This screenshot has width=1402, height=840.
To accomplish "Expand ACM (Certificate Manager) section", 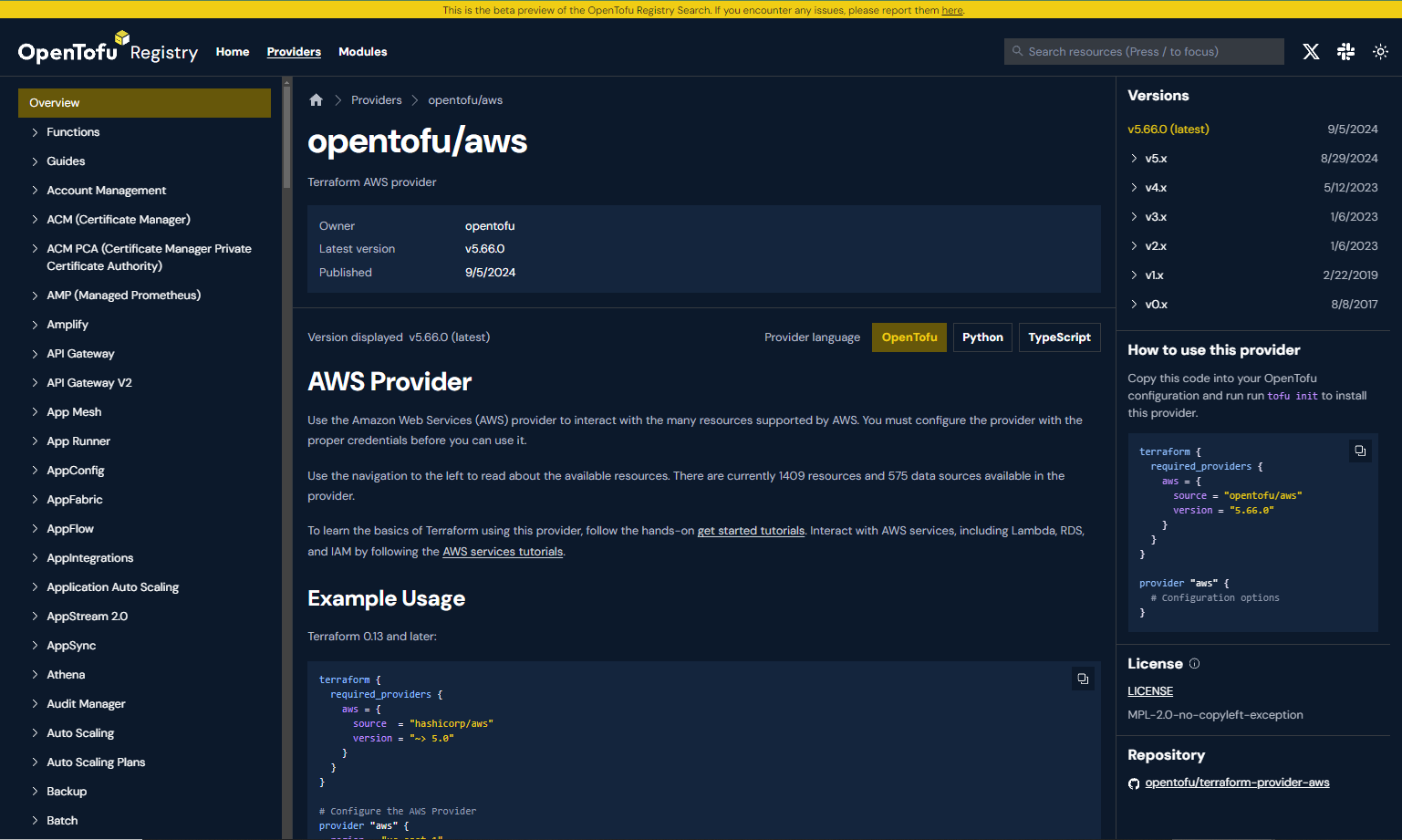I will tap(119, 220).
